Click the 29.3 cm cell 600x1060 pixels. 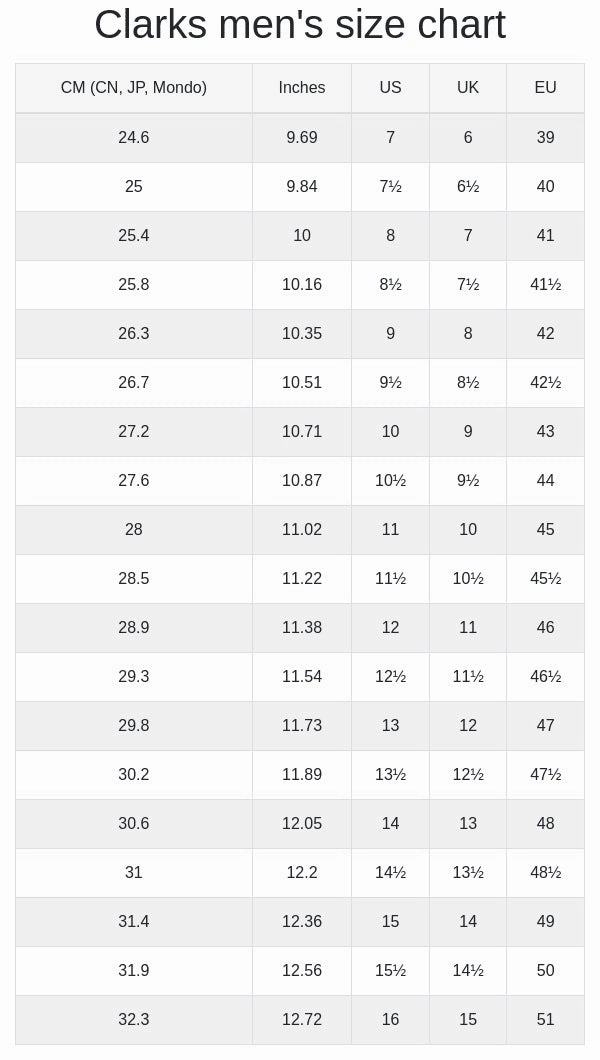click(x=134, y=677)
